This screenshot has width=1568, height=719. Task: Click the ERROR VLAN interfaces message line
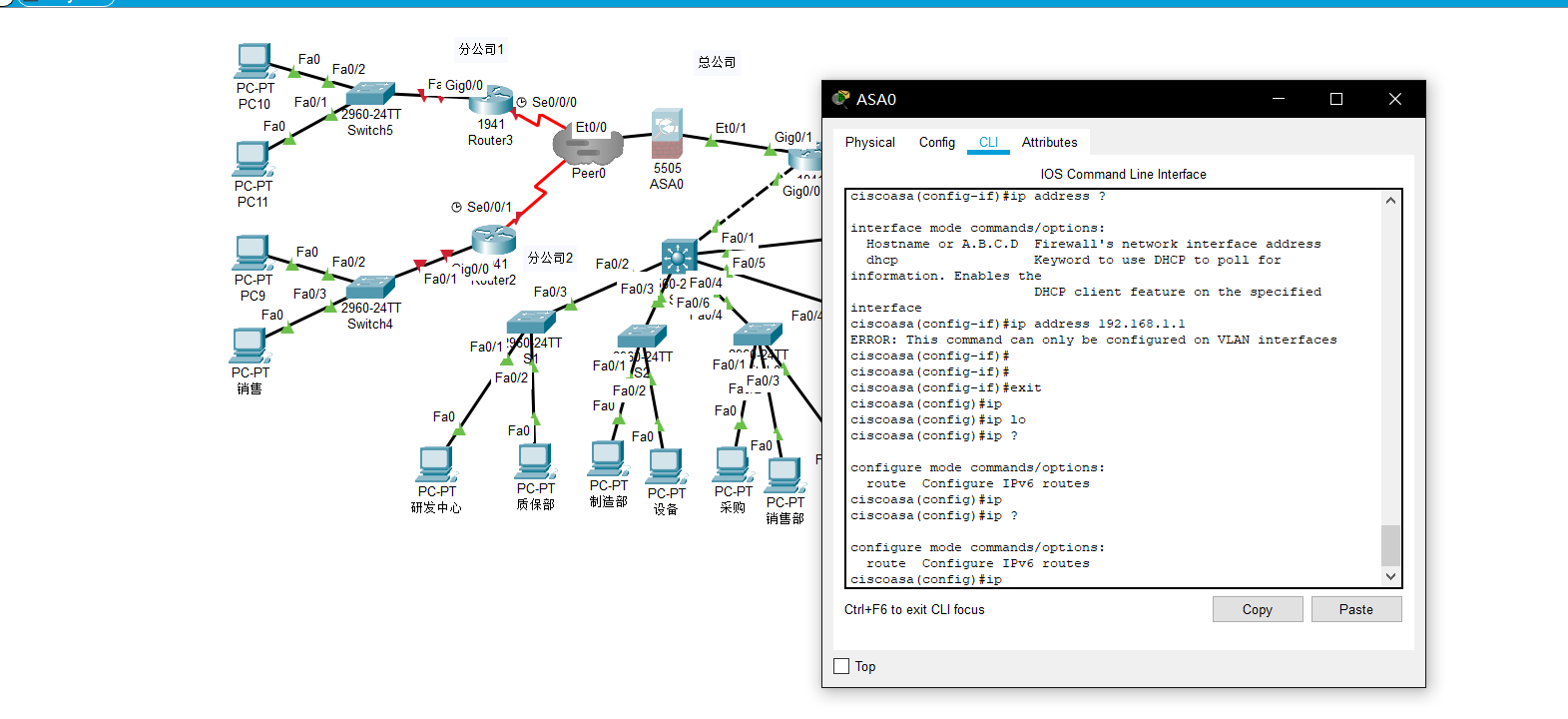pos(1094,341)
